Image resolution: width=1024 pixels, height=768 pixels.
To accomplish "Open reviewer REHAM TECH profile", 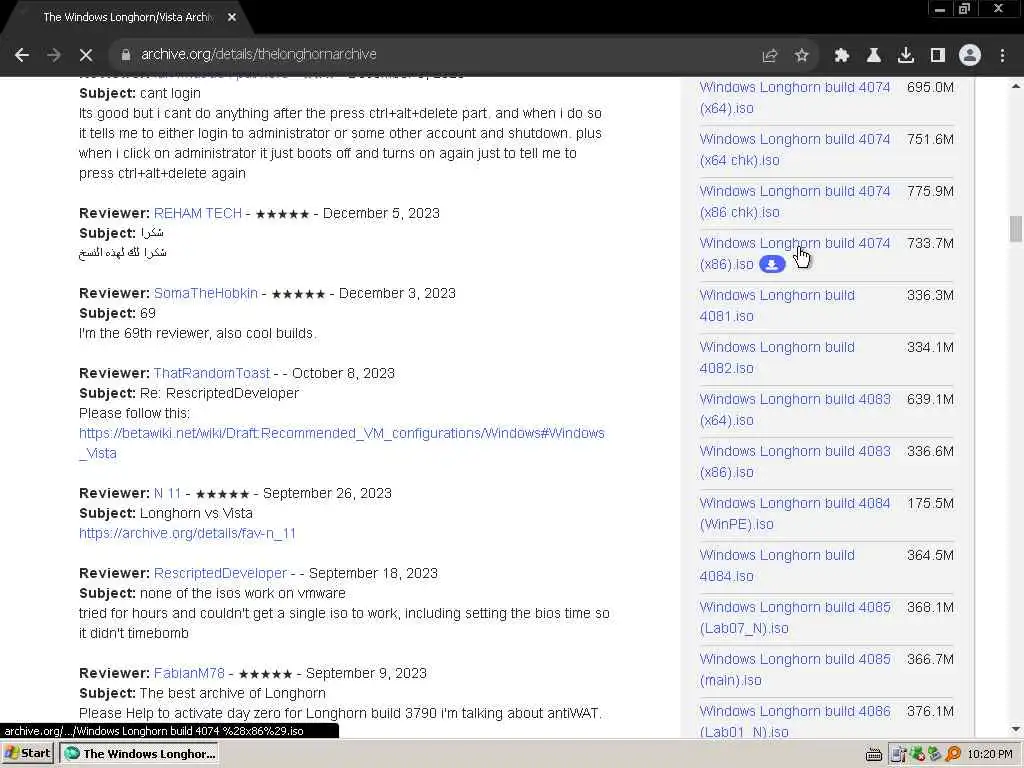I will 198,214.
